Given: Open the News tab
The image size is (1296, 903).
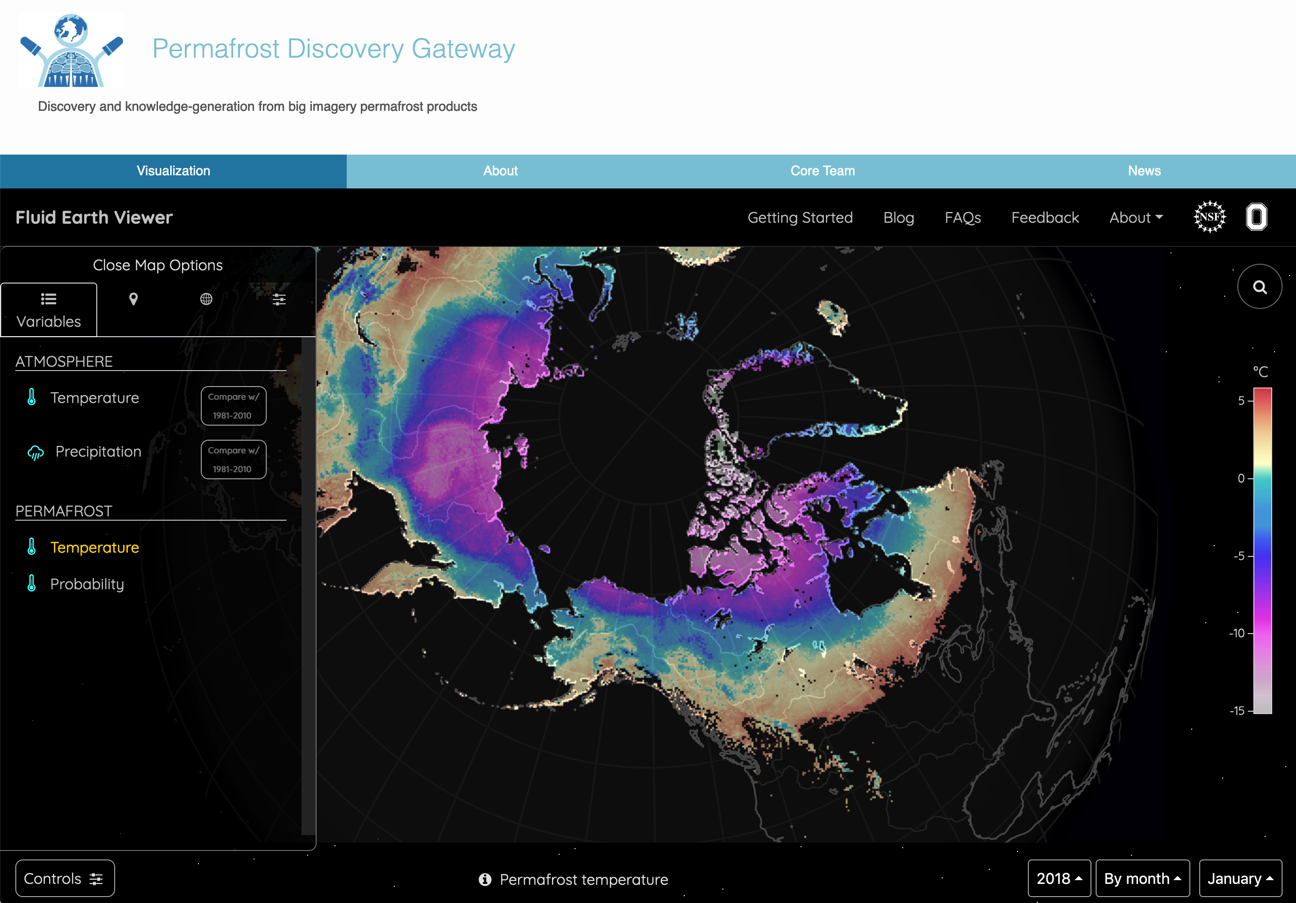Looking at the screenshot, I should (1144, 171).
